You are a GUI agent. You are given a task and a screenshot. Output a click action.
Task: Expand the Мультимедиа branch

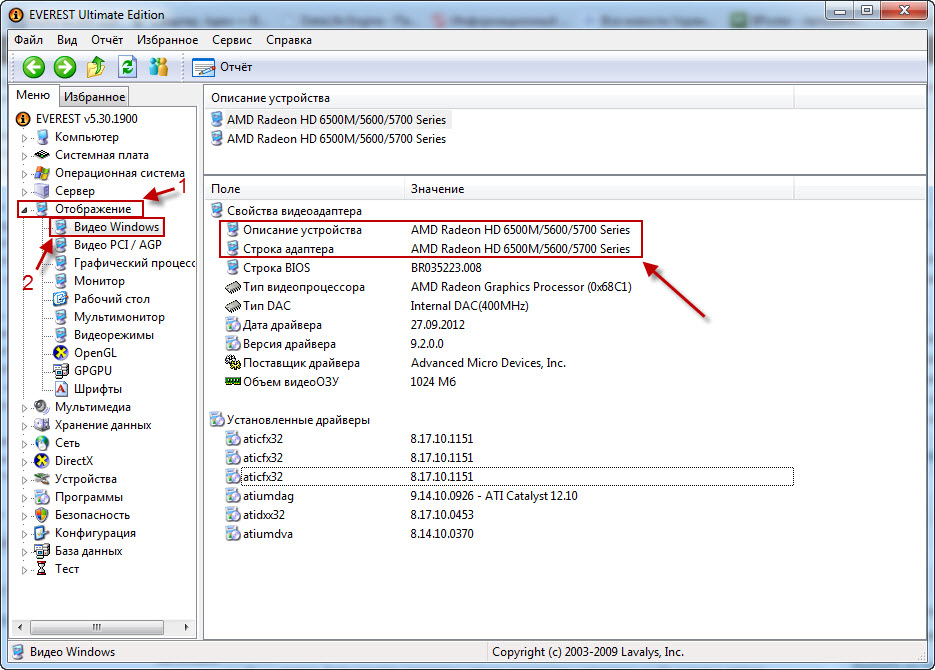24,408
